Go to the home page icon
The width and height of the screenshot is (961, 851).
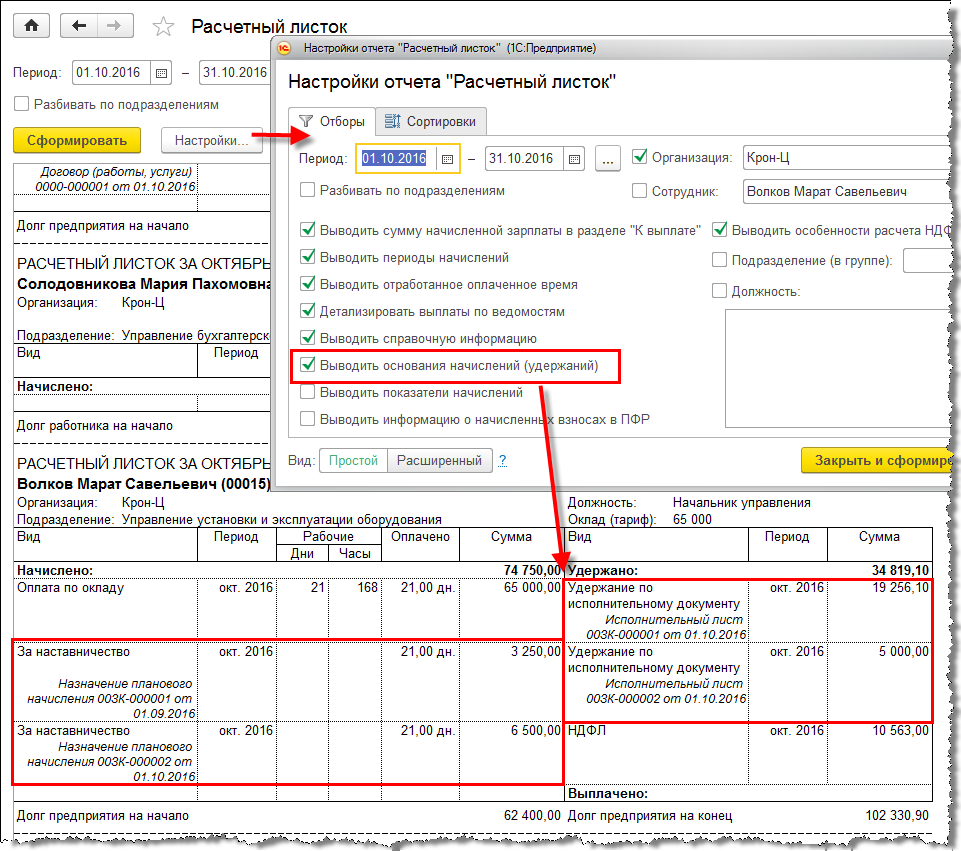pos(31,26)
